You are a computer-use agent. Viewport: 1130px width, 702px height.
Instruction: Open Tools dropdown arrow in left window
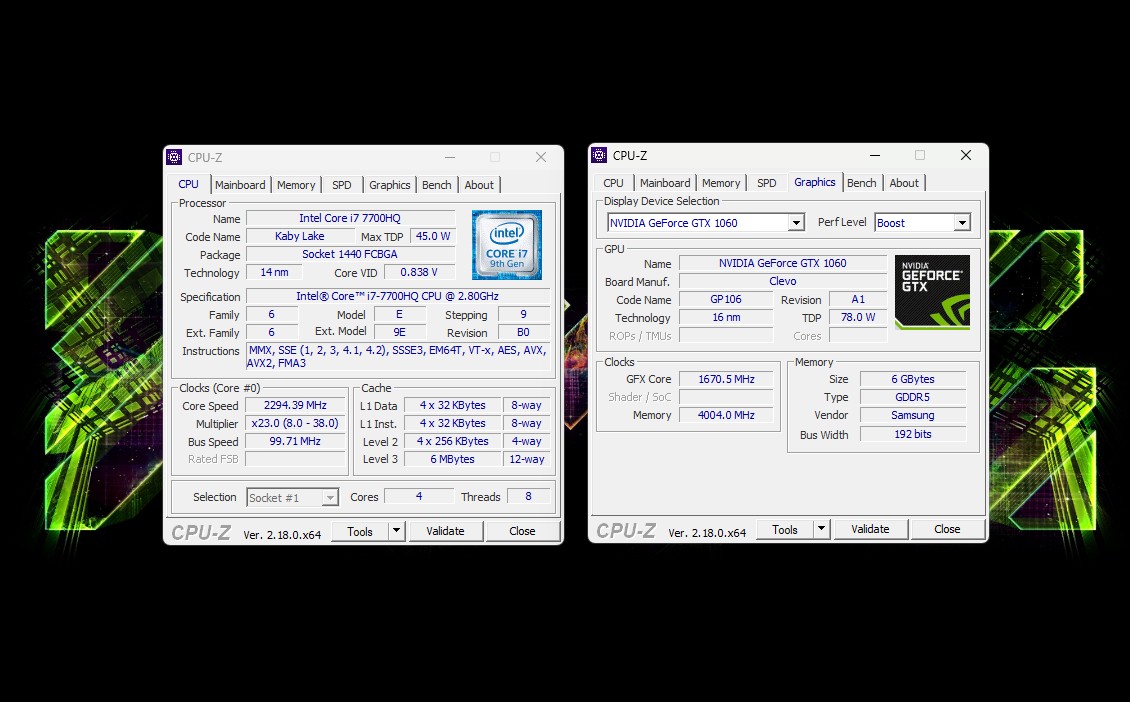[x=396, y=531]
